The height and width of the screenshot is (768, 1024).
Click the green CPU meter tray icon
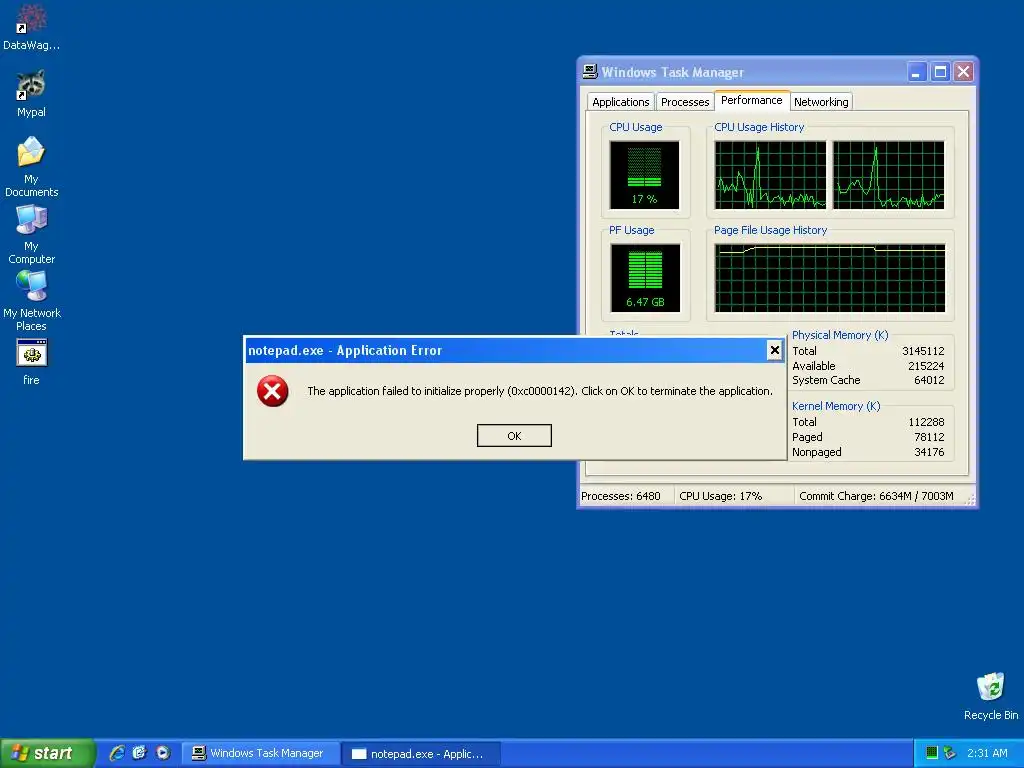pos(932,753)
